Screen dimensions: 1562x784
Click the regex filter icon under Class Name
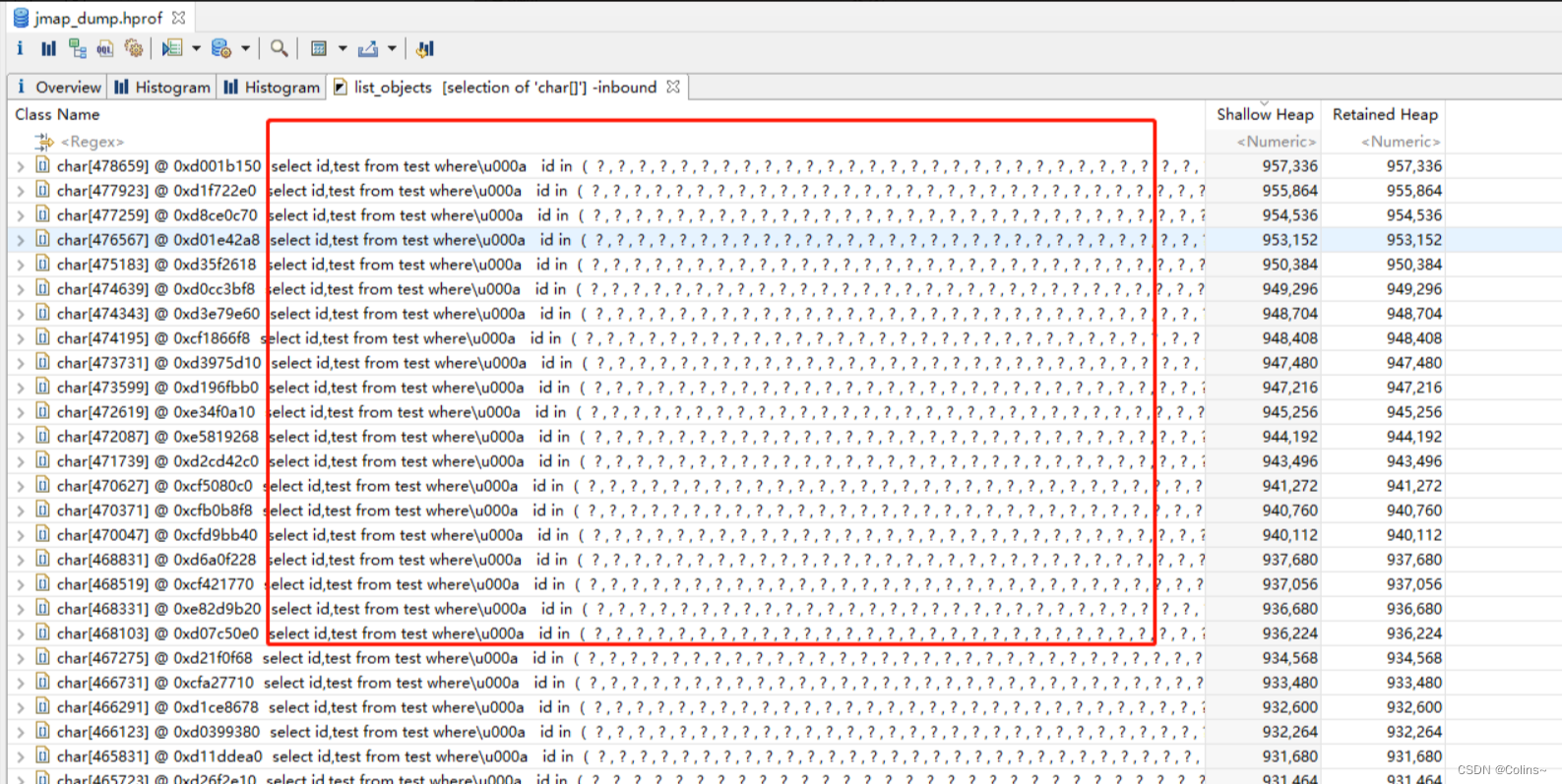click(44, 142)
